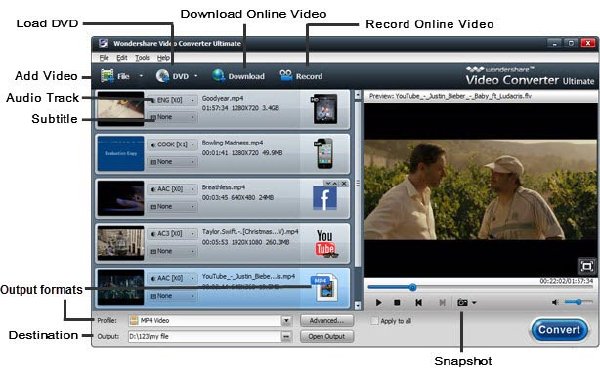The image size is (600, 372).
Task: Open the Help menu
Action: [x=163, y=58]
